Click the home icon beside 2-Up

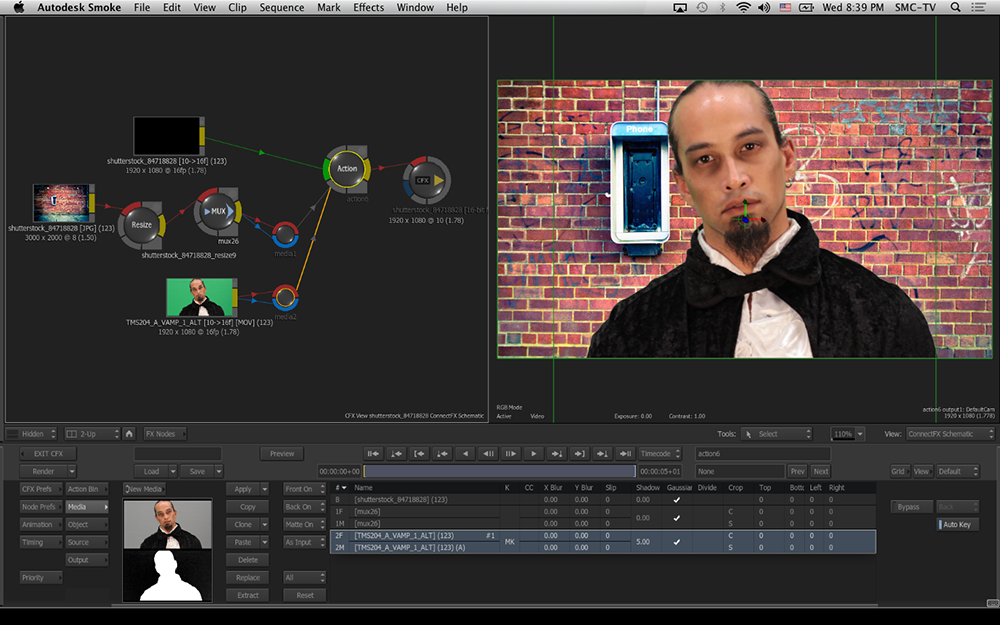click(129, 434)
